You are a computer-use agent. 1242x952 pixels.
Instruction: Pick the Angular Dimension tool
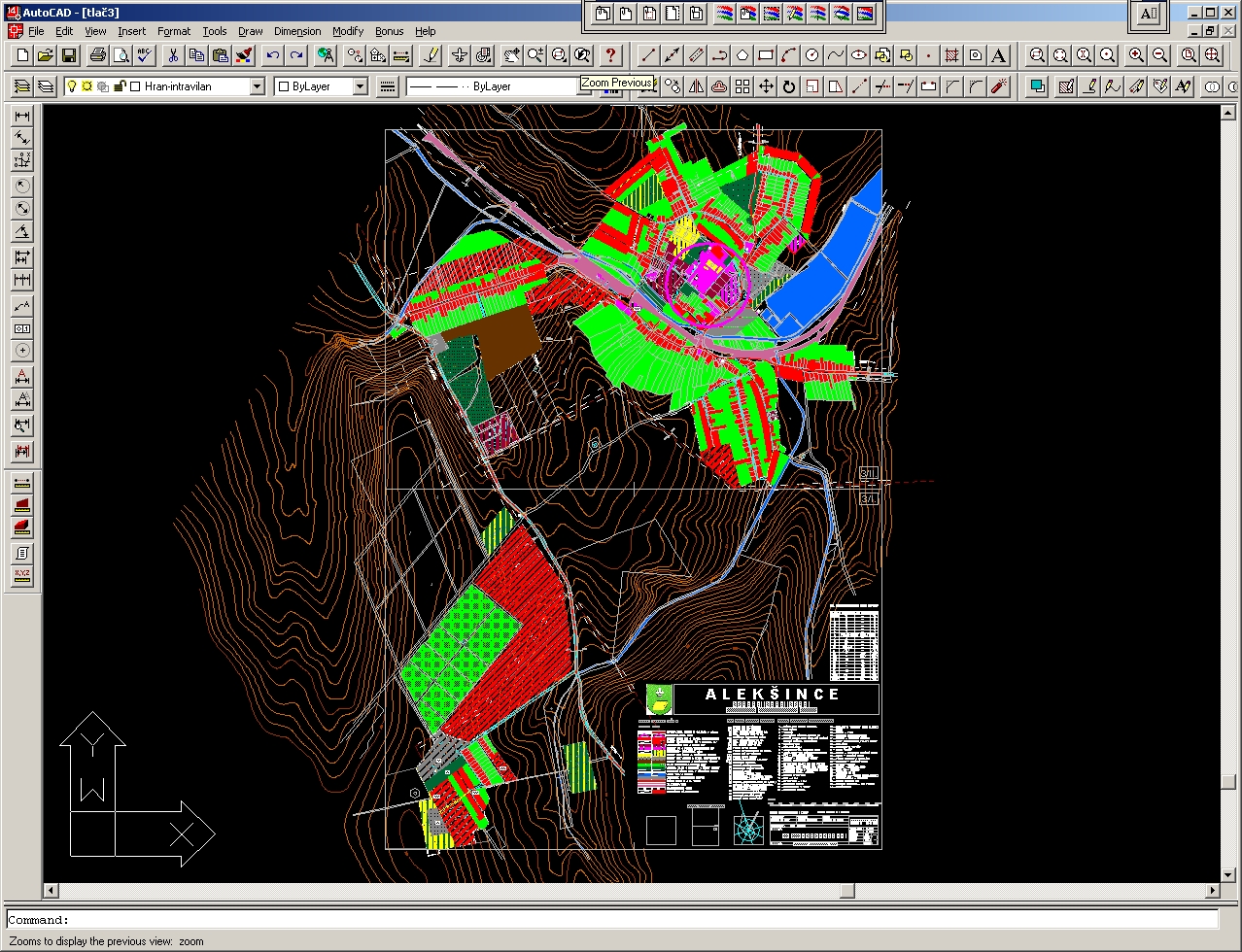click(x=22, y=232)
